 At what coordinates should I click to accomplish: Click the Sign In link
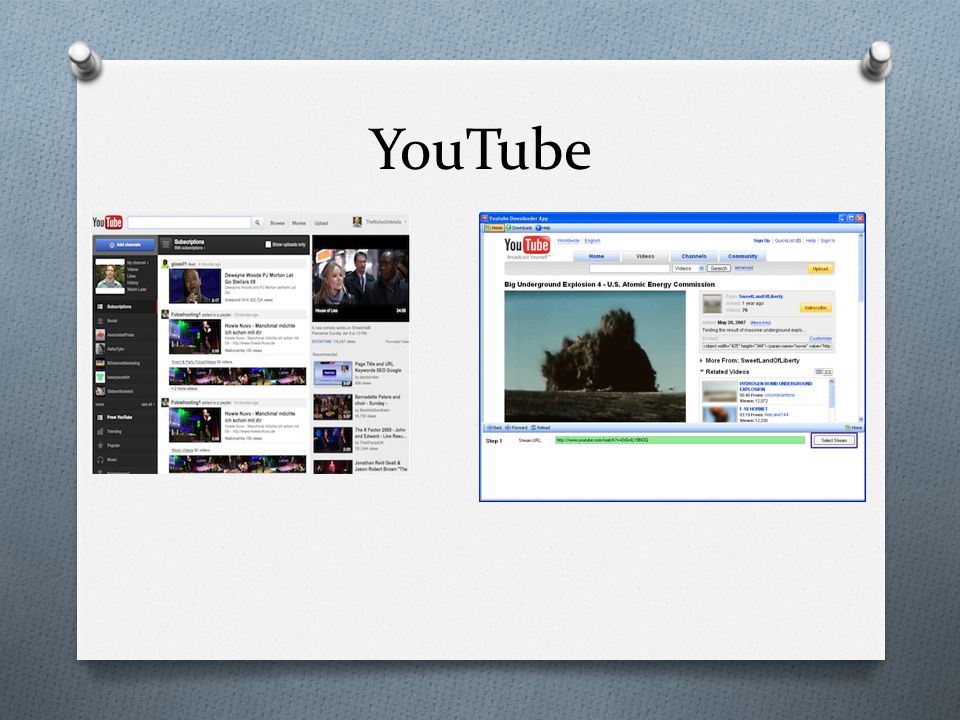click(x=827, y=241)
